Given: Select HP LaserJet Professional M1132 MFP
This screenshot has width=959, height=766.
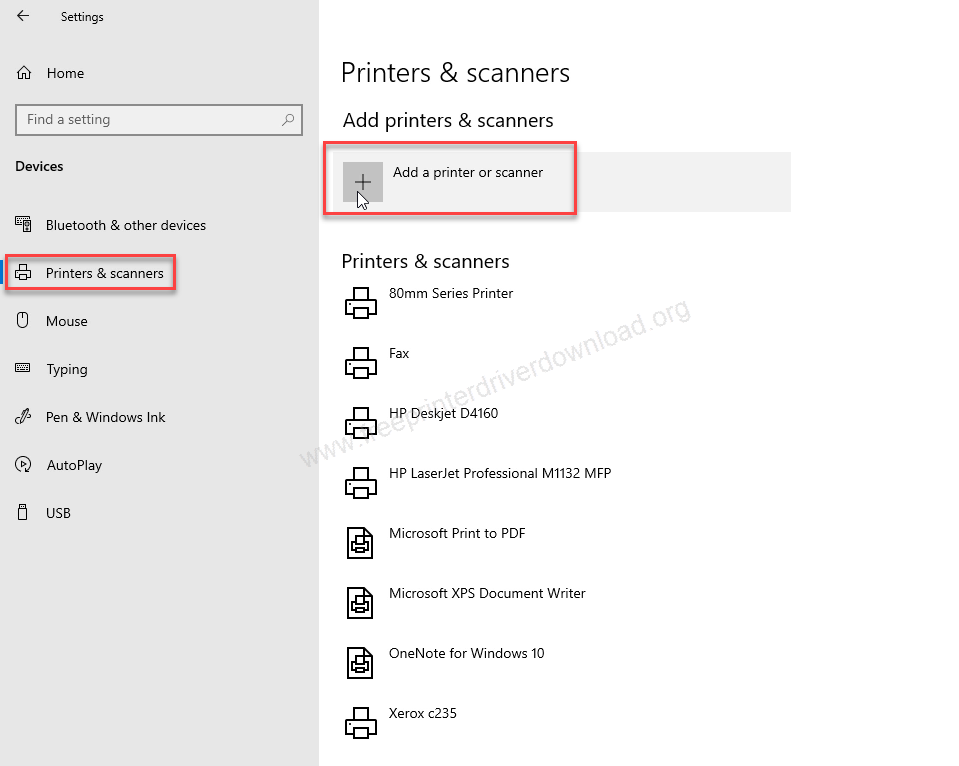Looking at the screenshot, I should pos(499,474).
